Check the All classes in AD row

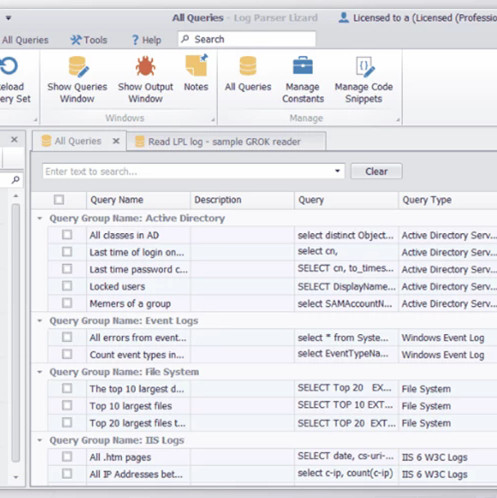point(67,235)
